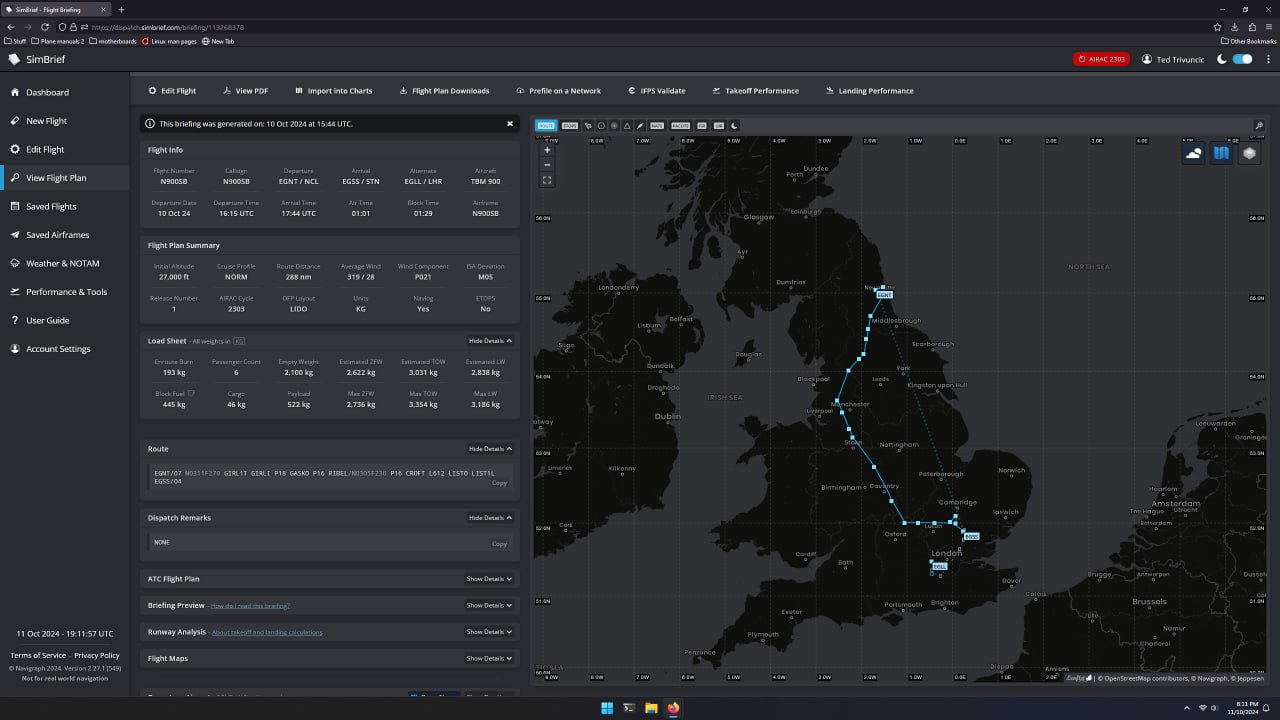This screenshot has height=720, width=1280.
Task: Open User Guide in the sidebar
Action: 65,320
